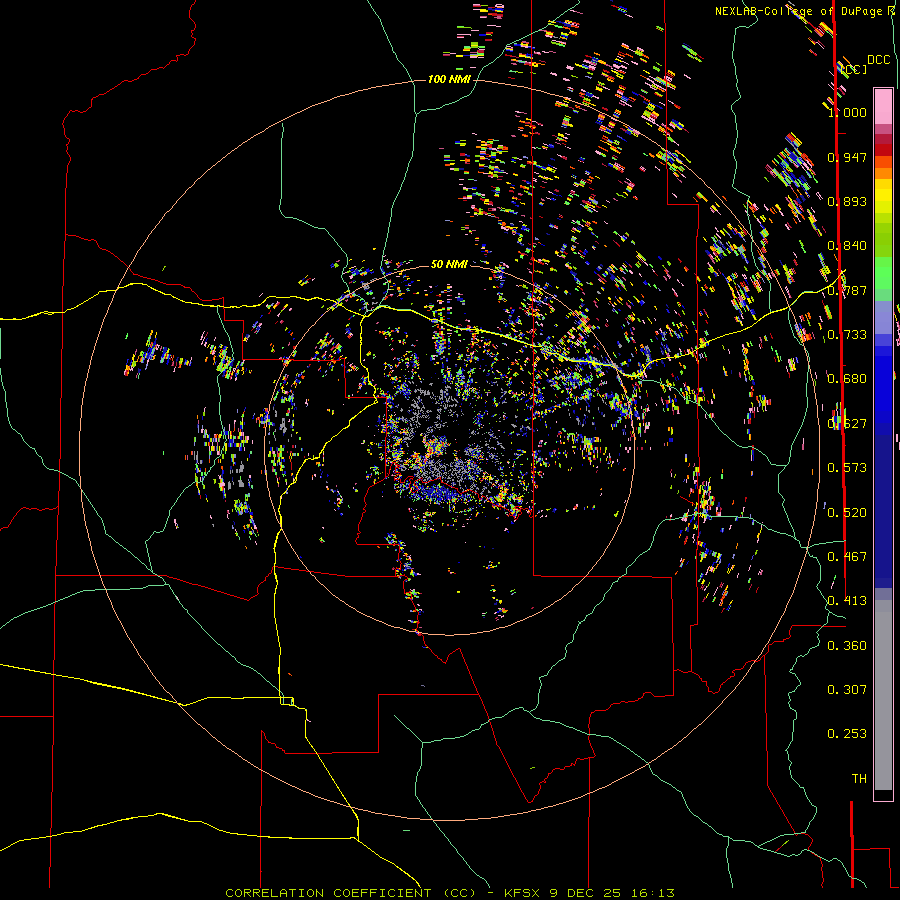Screen dimensions: 900x900
Task: Click the [CC] unit label by the legend
Action: [x=855, y=69]
